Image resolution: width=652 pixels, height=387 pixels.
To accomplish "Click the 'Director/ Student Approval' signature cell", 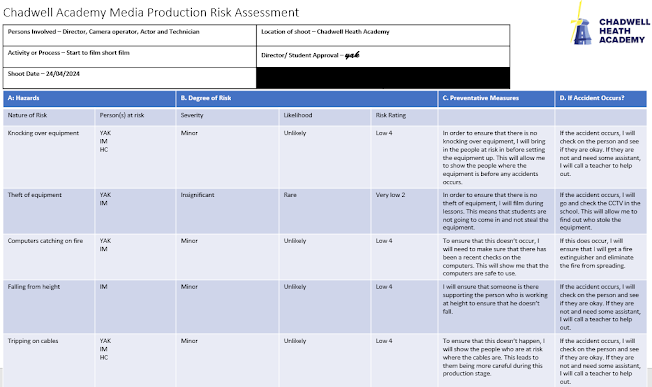I will [383, 57].
